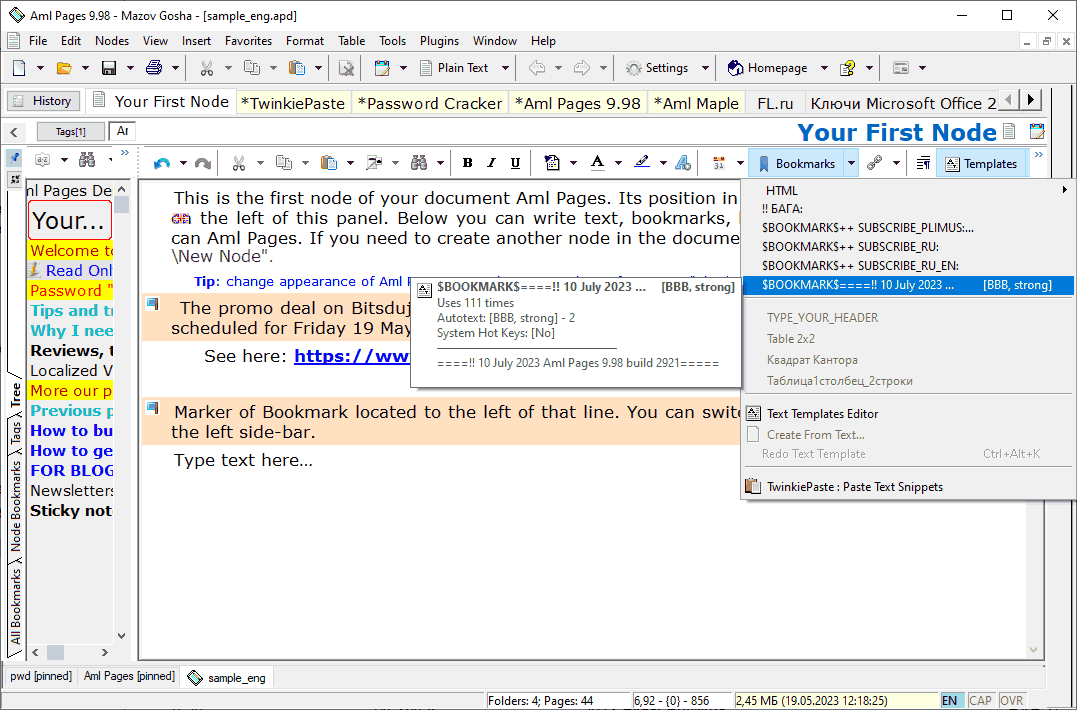Copy using the top toolbar copy icon
Image resolution: width=1077 pixels, height=710 pixels.
252,68
